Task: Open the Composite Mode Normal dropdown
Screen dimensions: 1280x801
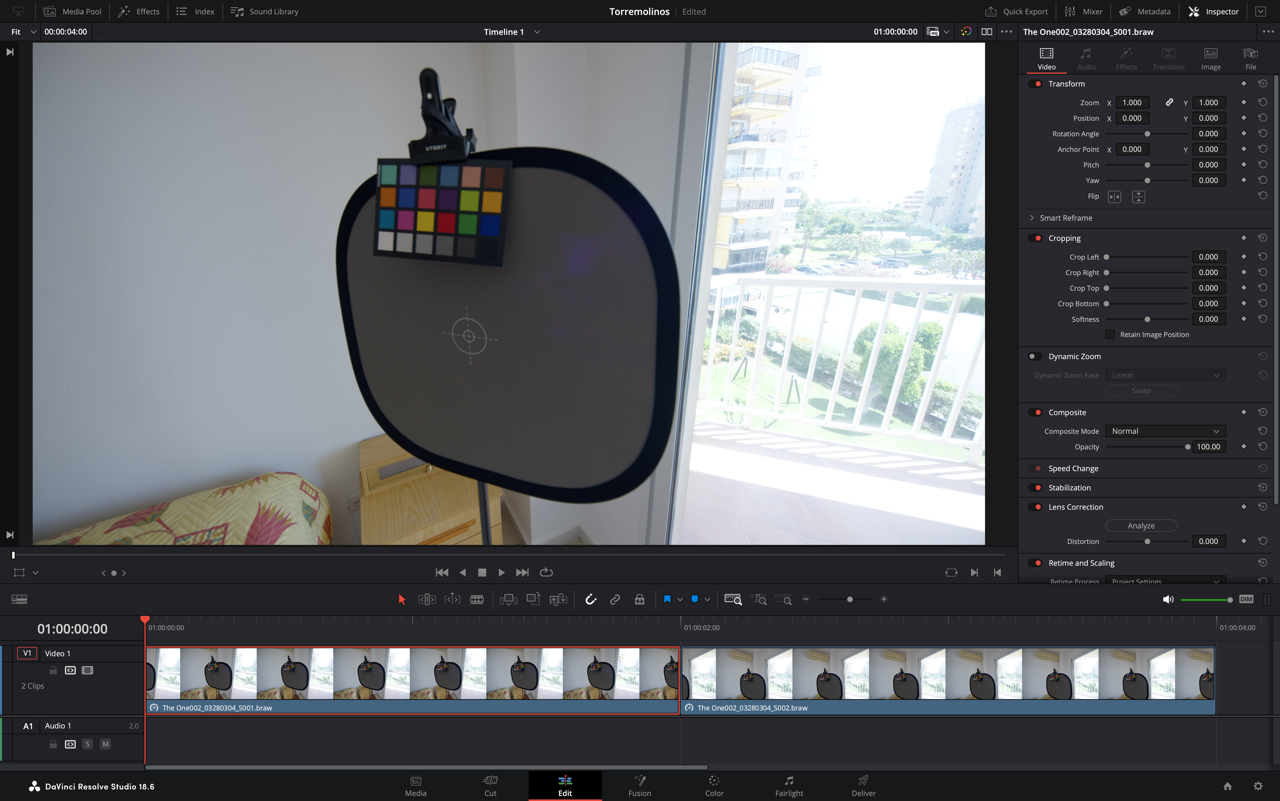Action: coord(1165,431)
